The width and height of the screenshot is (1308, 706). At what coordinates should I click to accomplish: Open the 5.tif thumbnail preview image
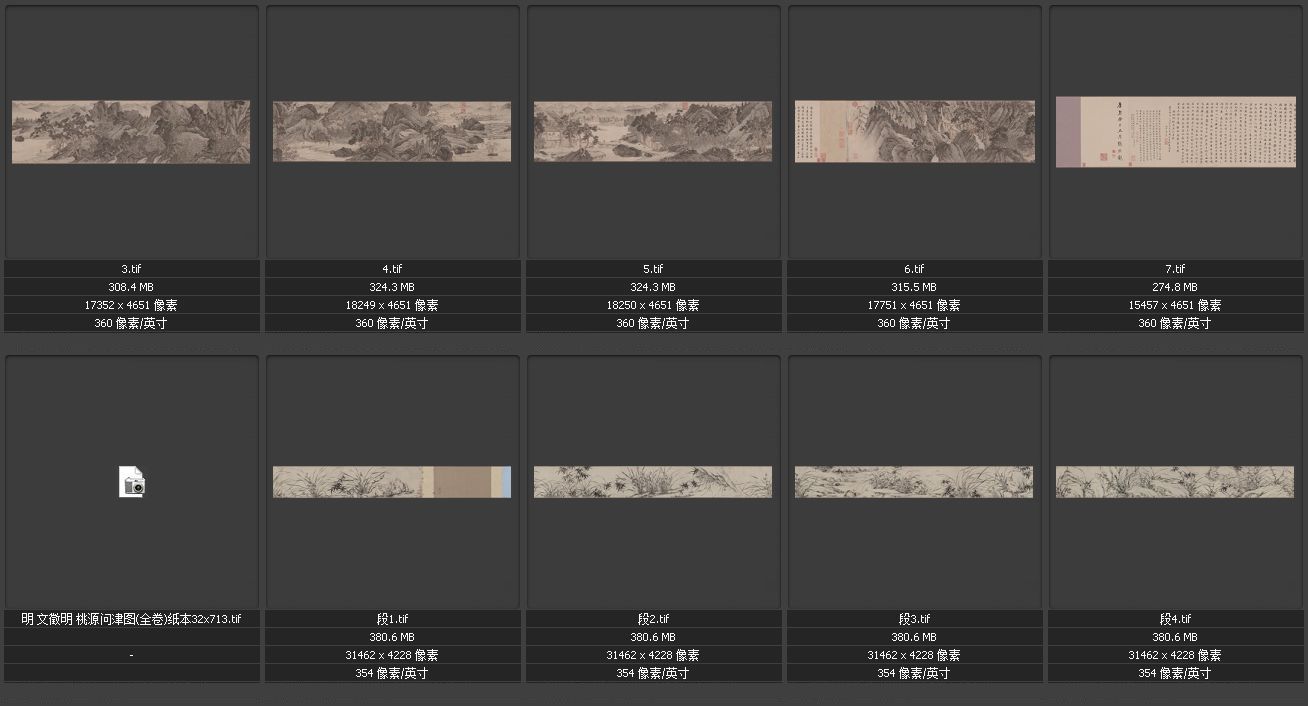(653, 131)
